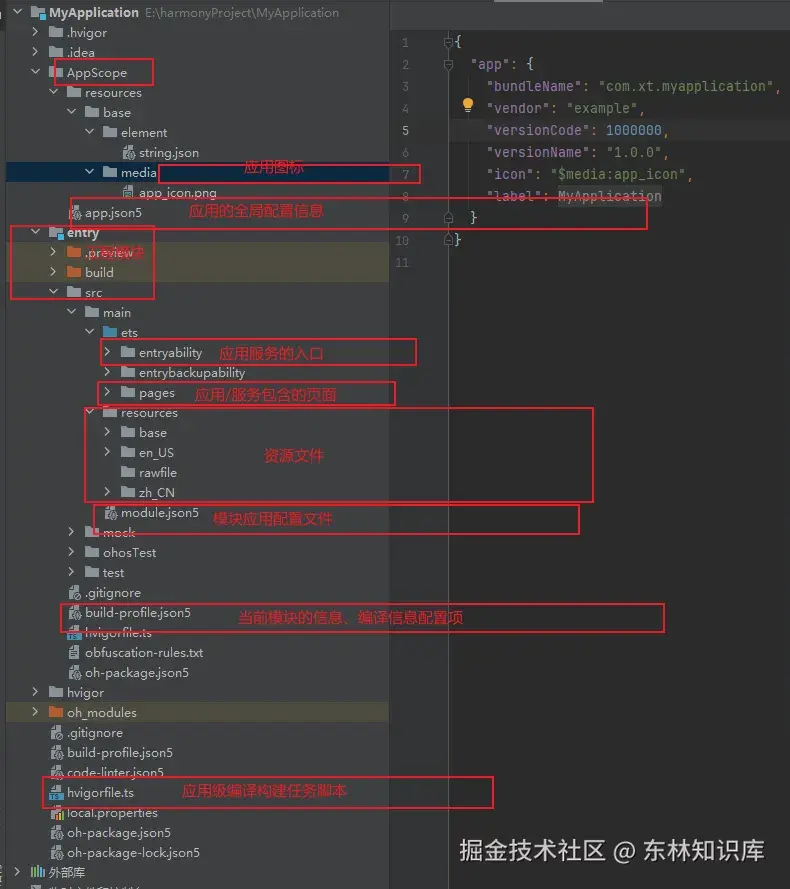The height and width of the screenshot is (889, 790).
Task: Click the module.json5 file icon
Action: (111, 513)
